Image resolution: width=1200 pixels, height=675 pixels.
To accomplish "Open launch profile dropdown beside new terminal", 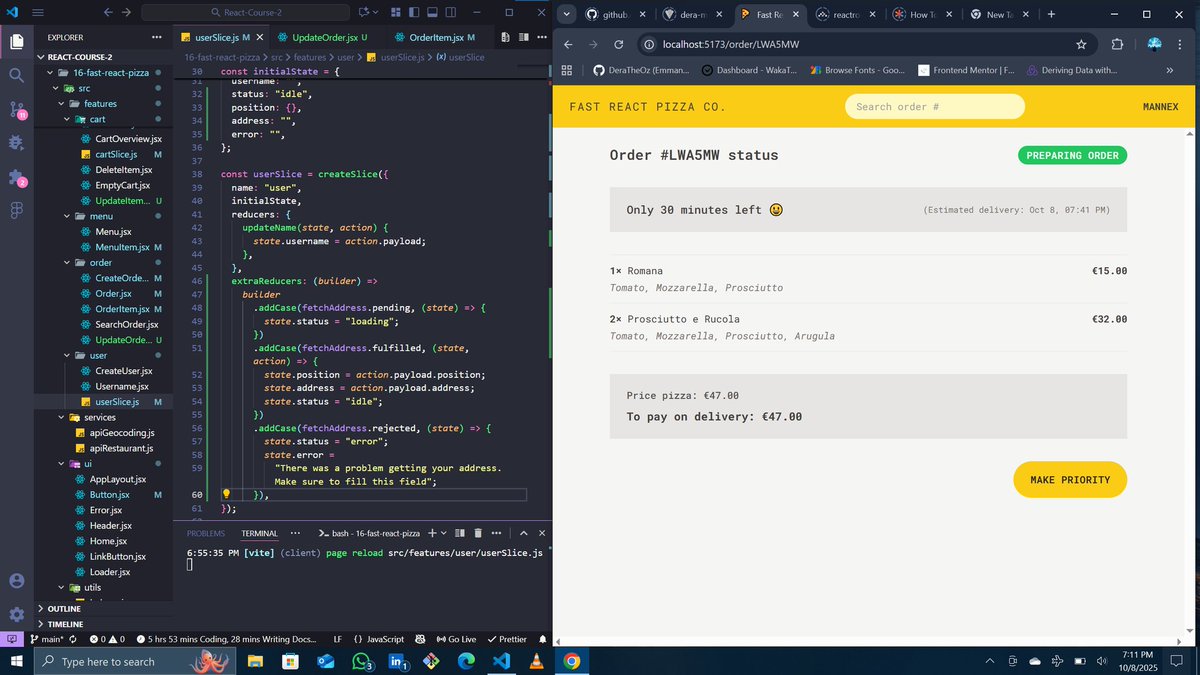I will tap(445, 533).
